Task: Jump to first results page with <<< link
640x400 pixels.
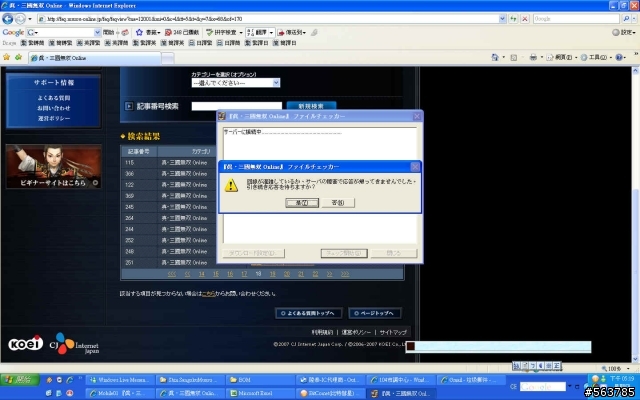Action: click(x=172, y=274)
